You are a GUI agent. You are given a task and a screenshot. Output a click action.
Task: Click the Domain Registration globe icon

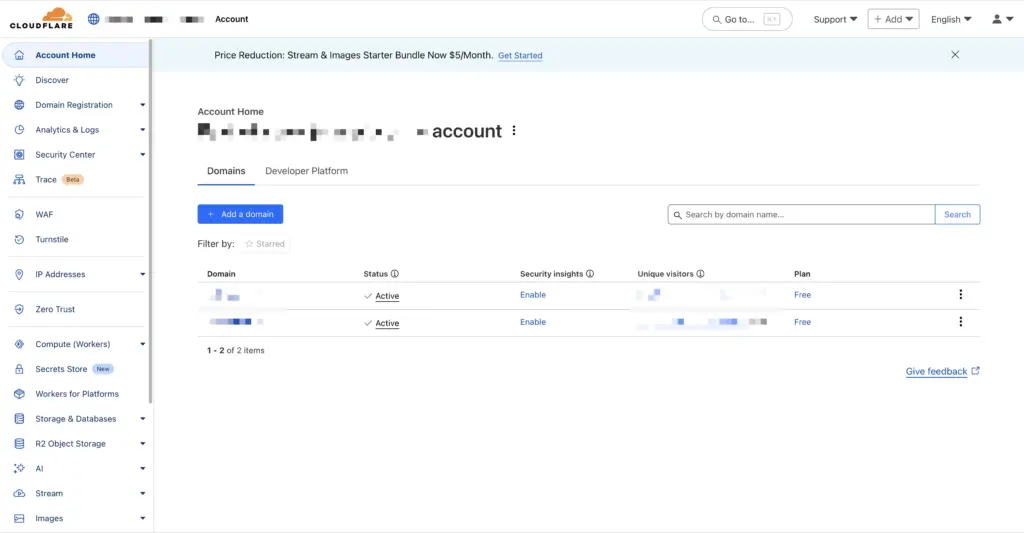tap(19, 105)
